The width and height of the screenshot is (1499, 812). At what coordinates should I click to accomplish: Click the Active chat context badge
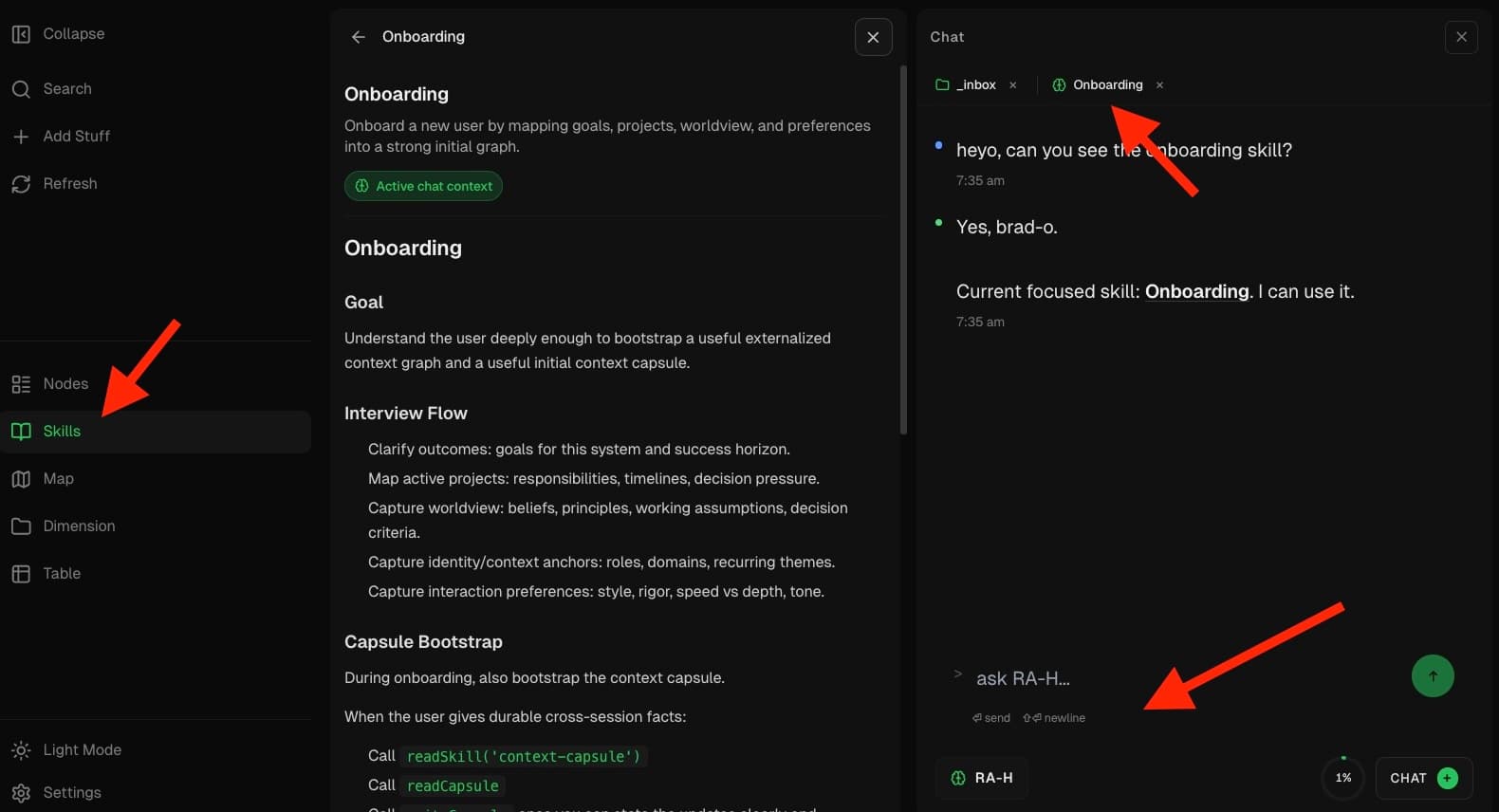(x=423, y=186)
